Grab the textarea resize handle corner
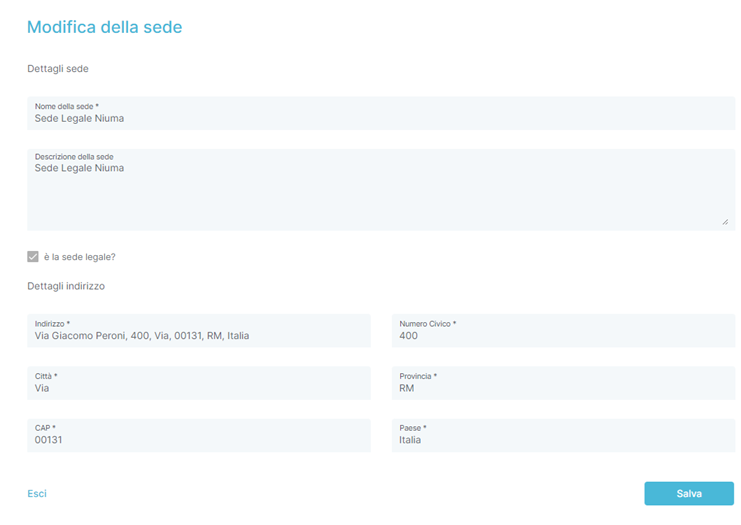 click(x=725, y=222)
